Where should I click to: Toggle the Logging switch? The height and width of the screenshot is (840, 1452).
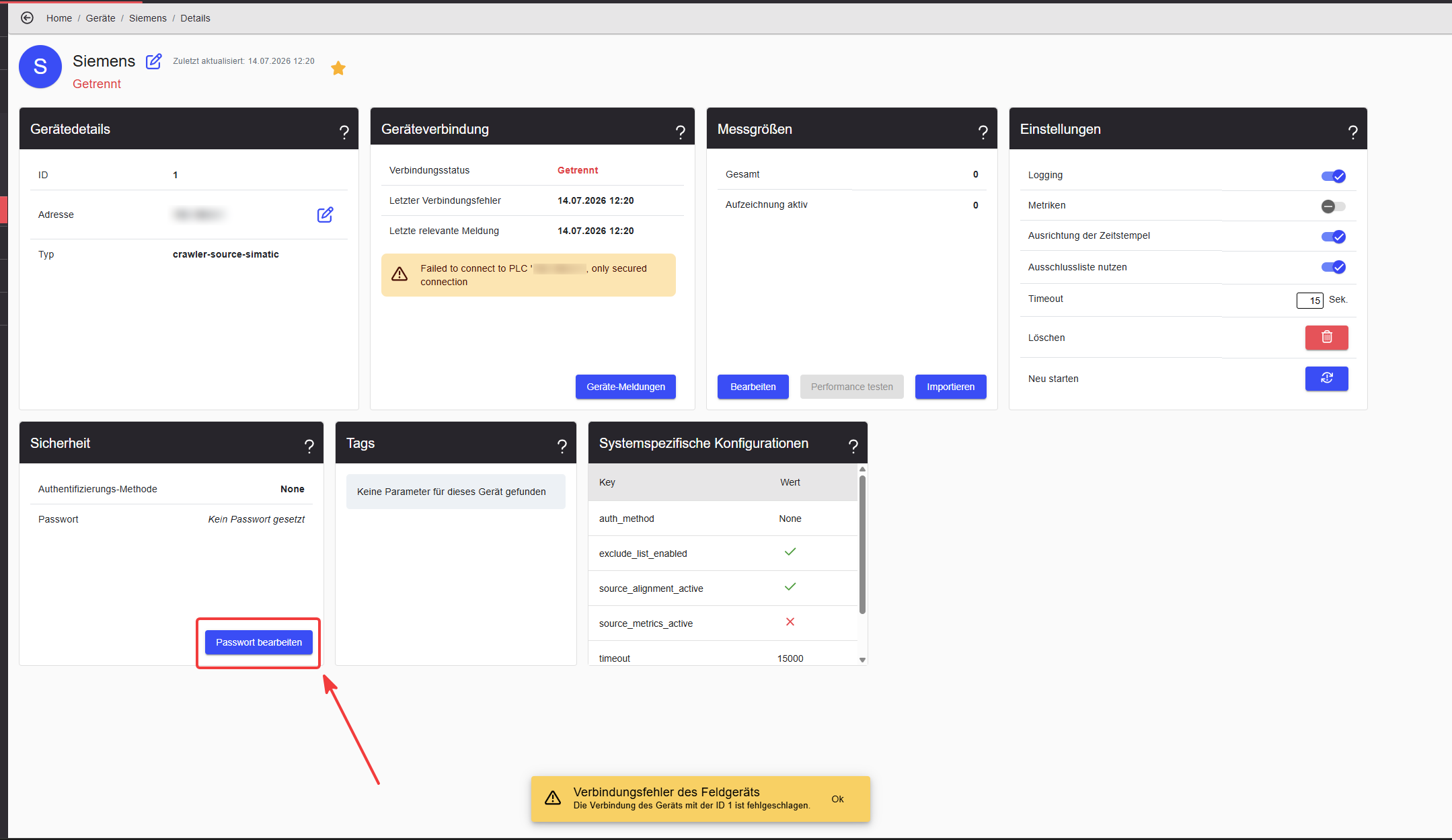pyautogui.click(x=1333, y=176)
